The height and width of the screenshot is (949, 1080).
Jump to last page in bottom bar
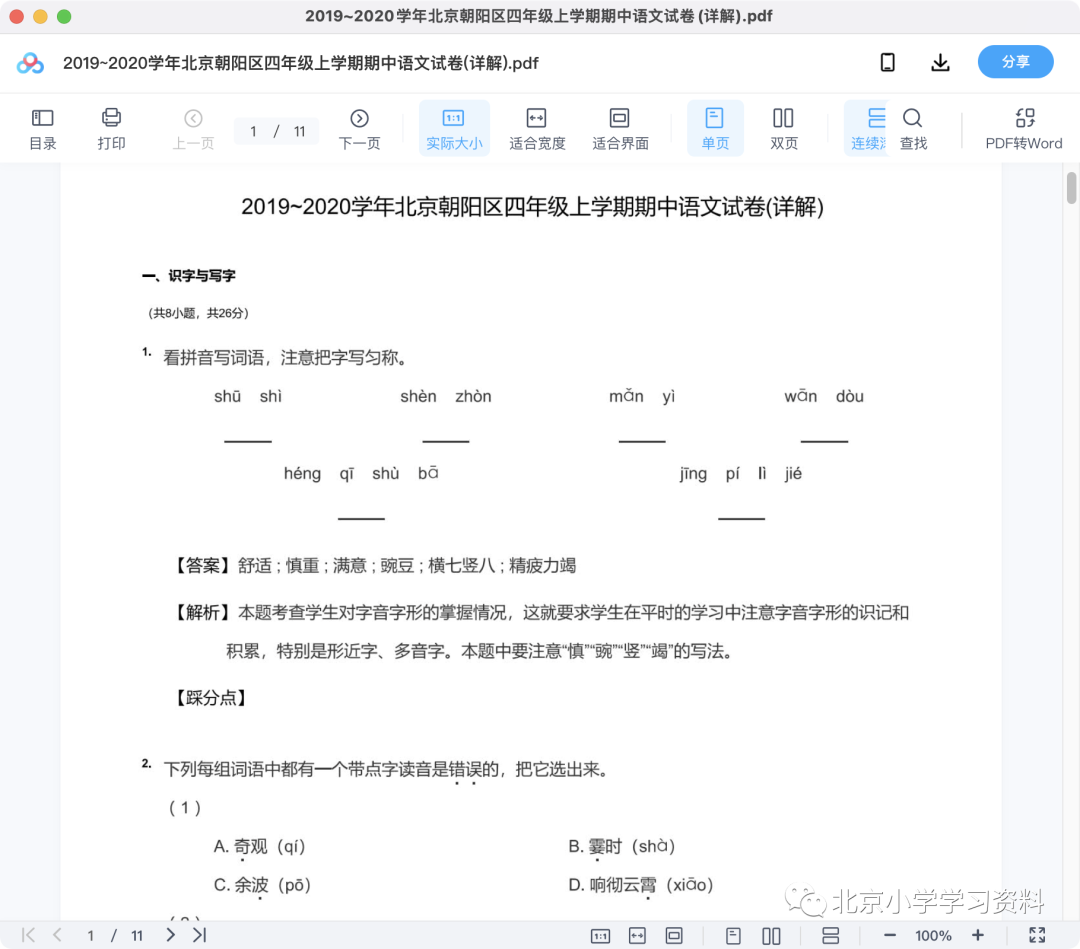point(200,935)
